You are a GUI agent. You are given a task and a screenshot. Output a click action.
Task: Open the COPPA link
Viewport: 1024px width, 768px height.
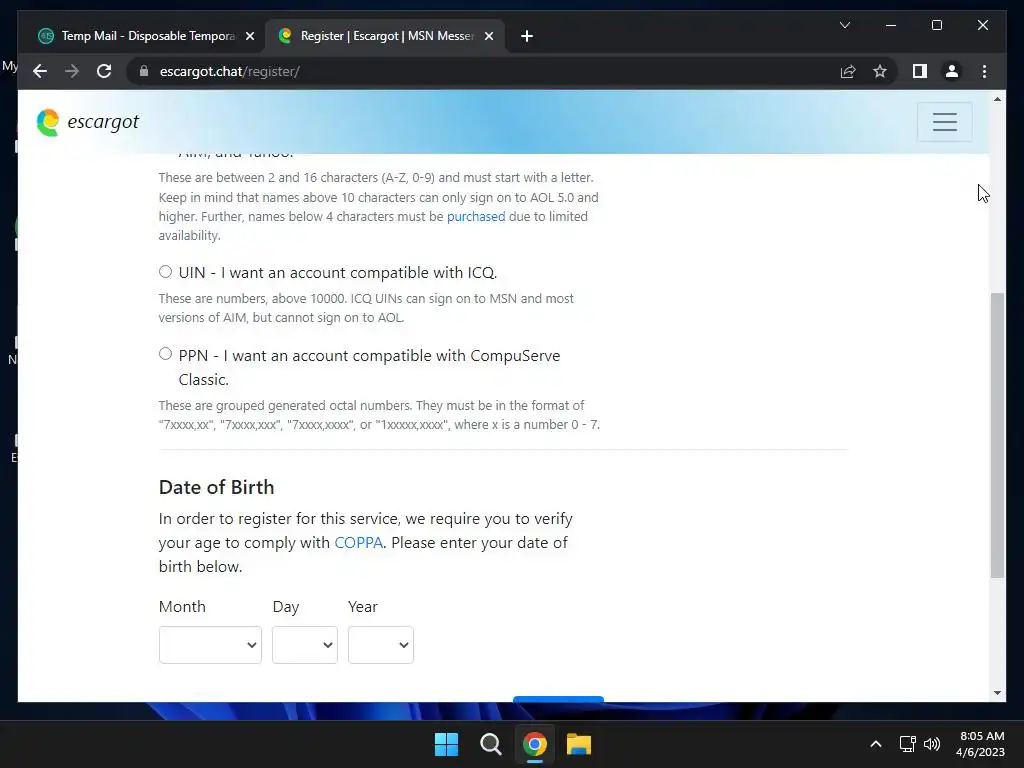[359, 543]
